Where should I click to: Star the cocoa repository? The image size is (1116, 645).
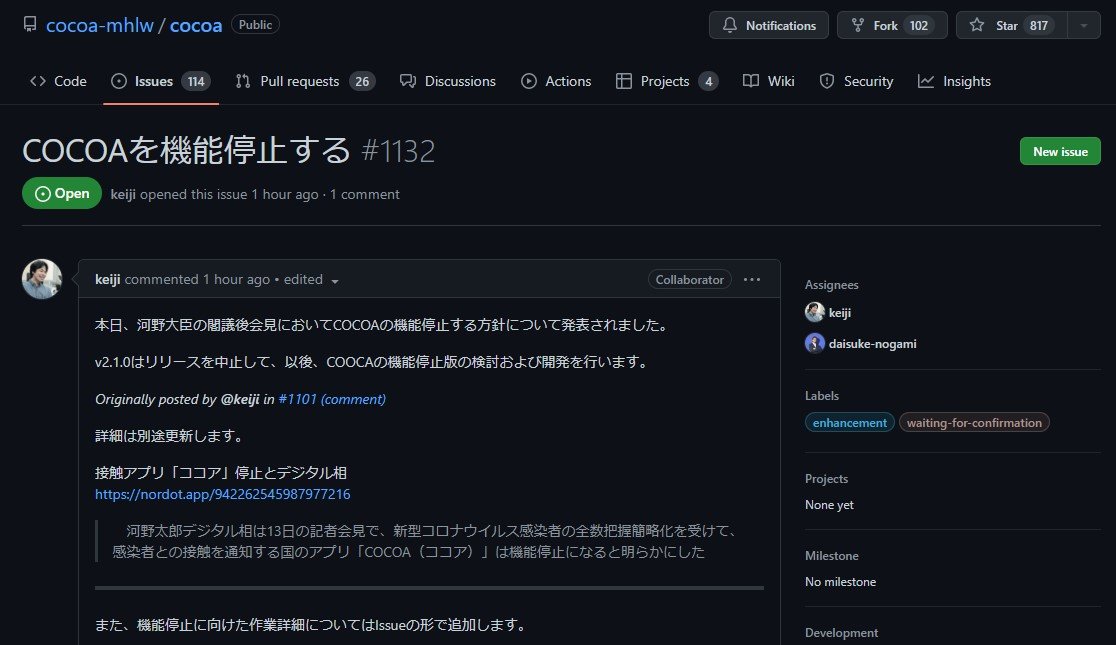coord(1011,25)
